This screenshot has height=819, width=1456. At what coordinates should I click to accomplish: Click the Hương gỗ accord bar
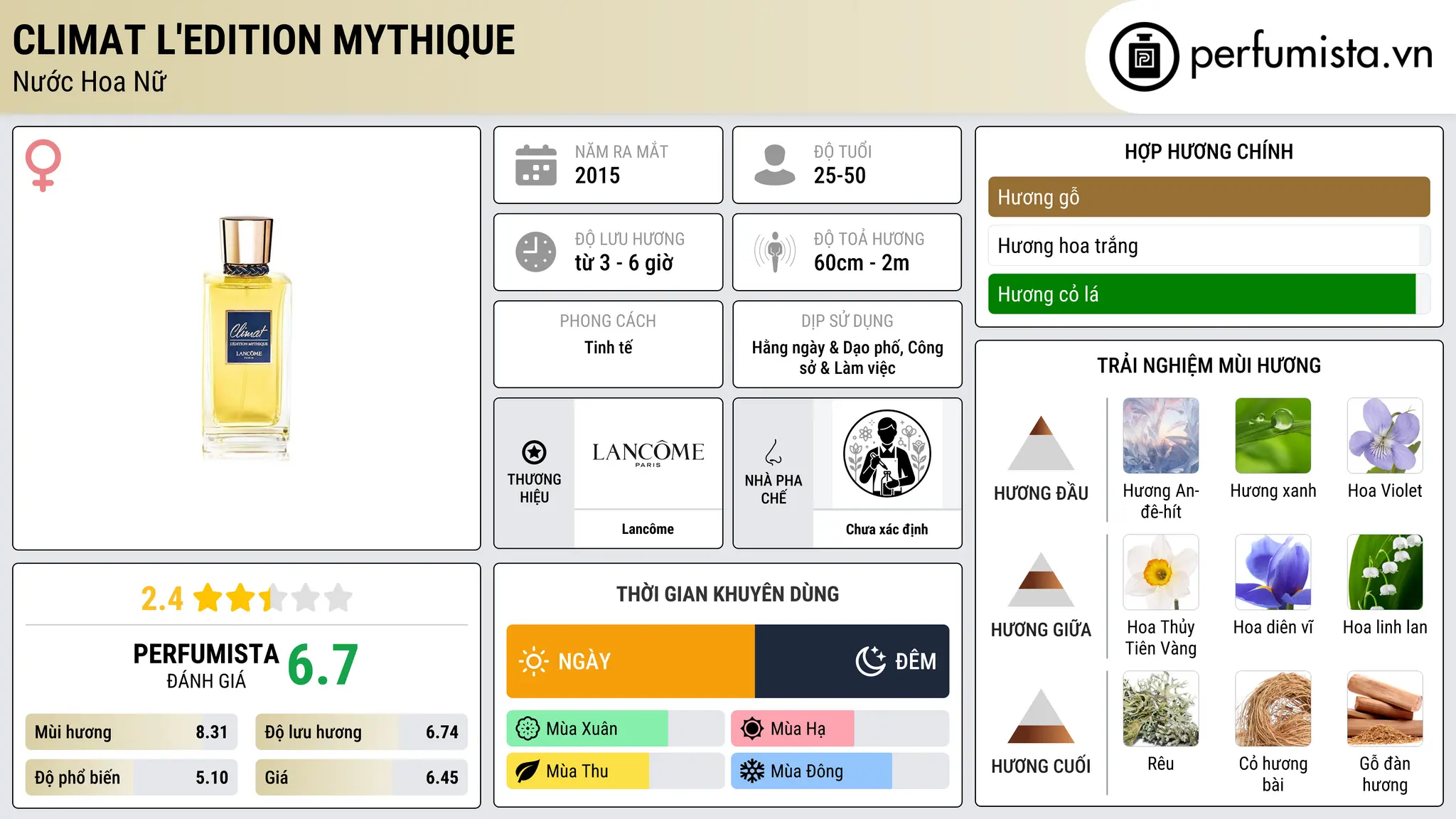pyautogui.click(x=1209, y=197)
